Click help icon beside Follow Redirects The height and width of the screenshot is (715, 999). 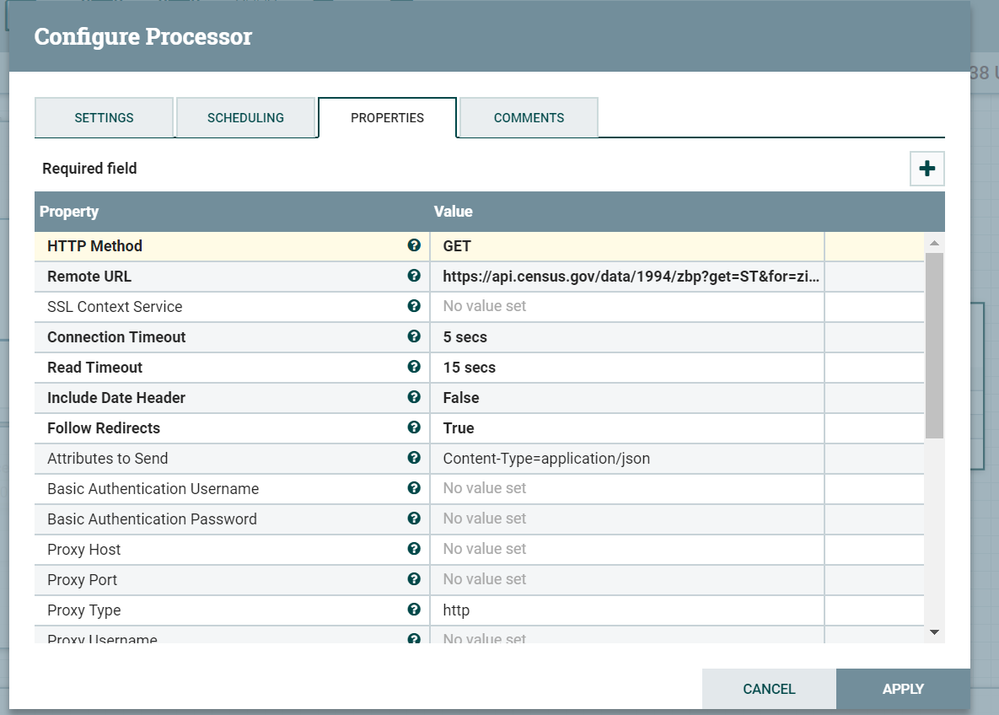(x=414, y=428)
